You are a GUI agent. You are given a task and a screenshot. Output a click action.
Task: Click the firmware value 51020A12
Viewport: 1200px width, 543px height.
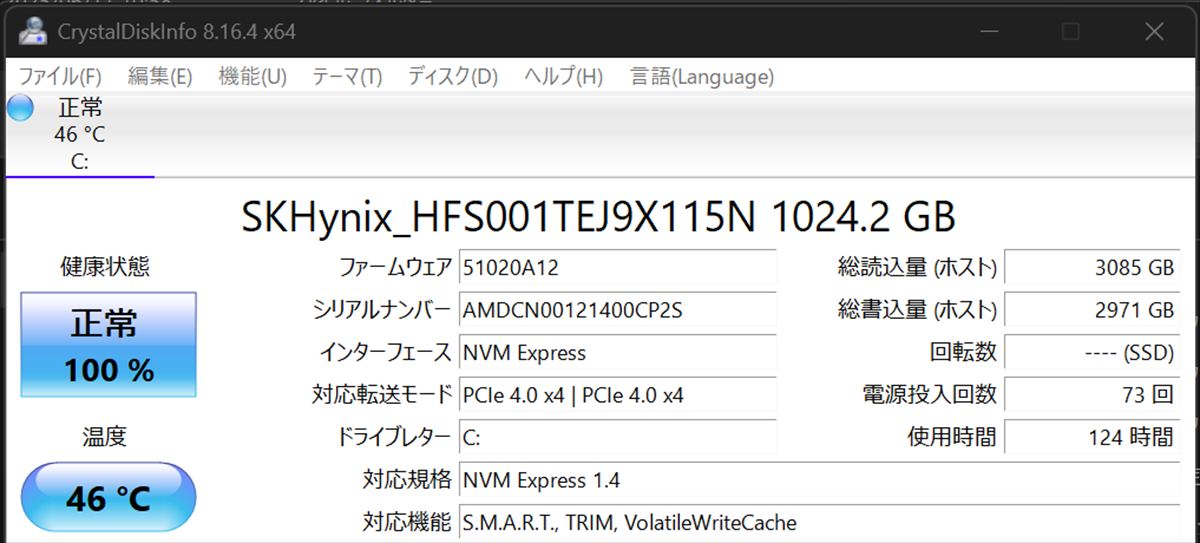(x=618, y=267)
